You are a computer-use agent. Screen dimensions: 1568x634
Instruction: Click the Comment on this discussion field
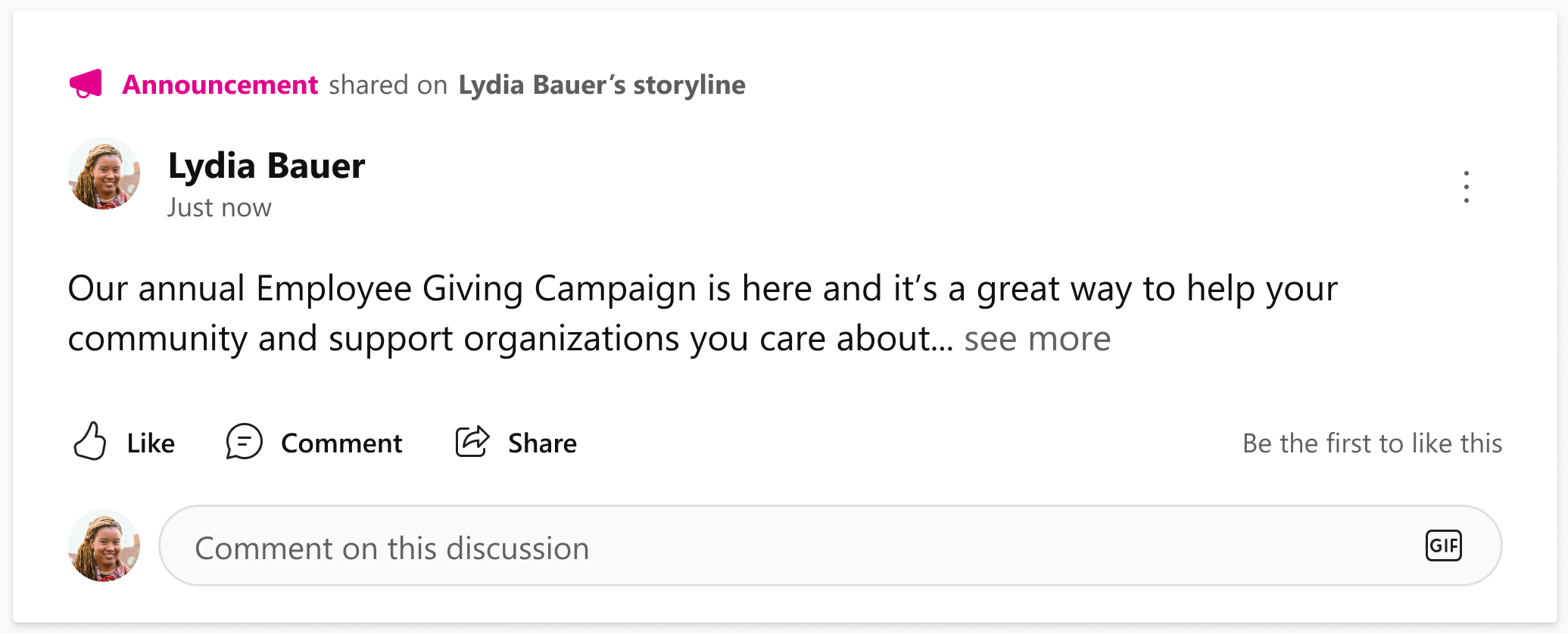coord(530,546)
